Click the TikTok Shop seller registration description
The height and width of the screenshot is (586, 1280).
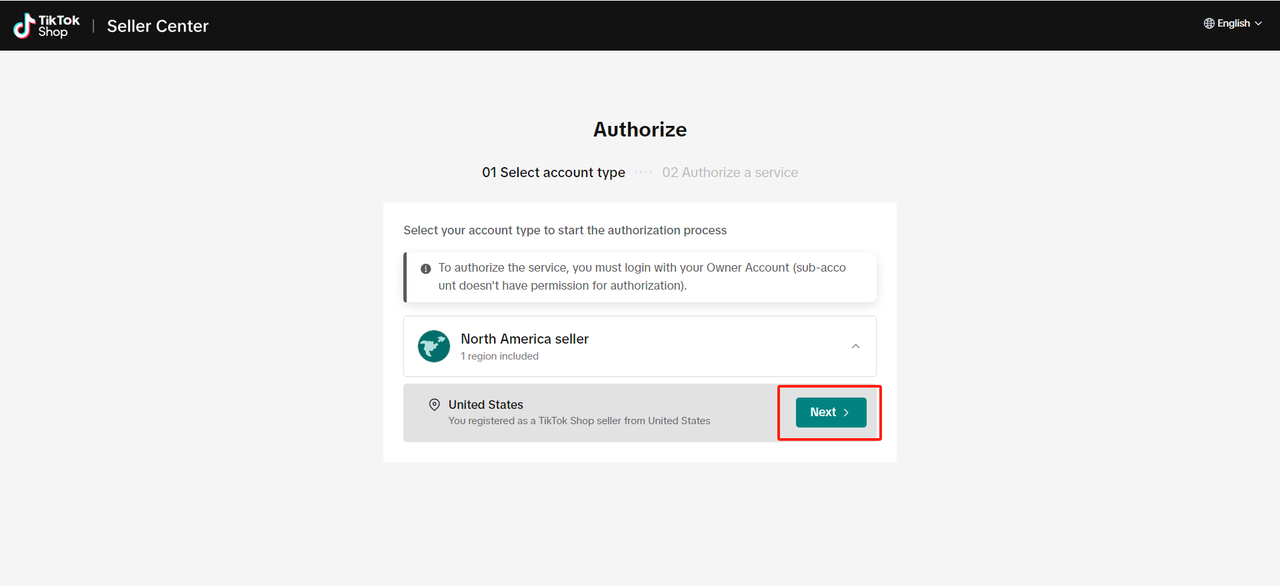click(x=579, y=421)
